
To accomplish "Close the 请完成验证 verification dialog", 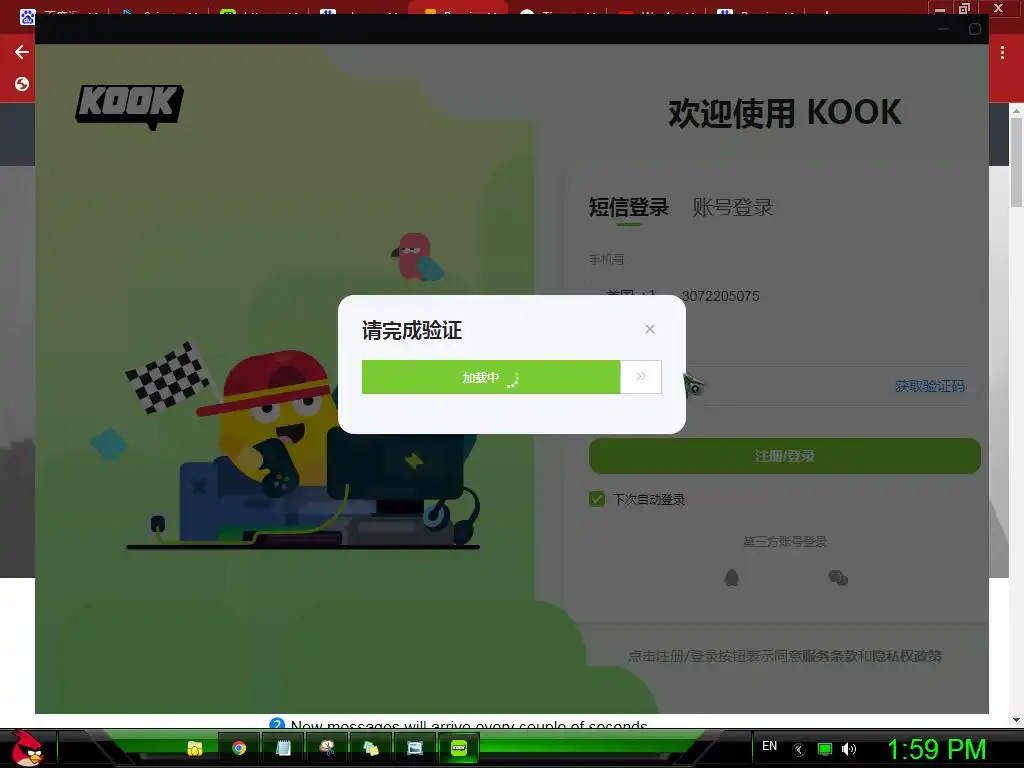I will pyautogui.click(x=649, y=329).
